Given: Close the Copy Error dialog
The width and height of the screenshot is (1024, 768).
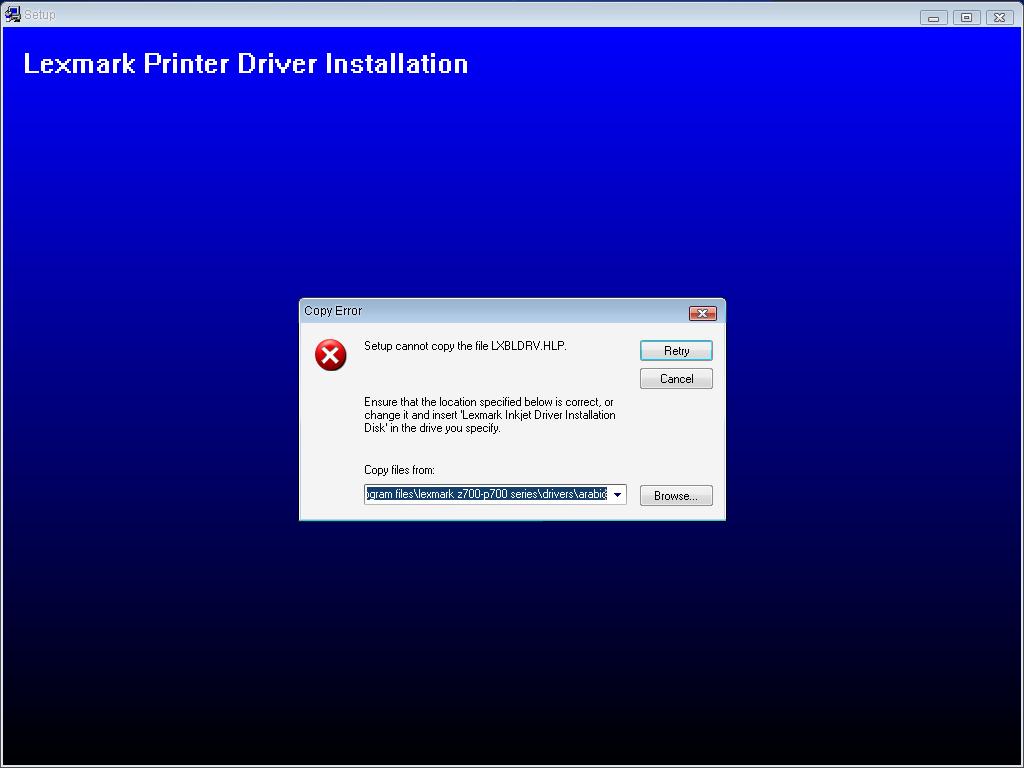Looking at the screenshot, I should (703, 313).
